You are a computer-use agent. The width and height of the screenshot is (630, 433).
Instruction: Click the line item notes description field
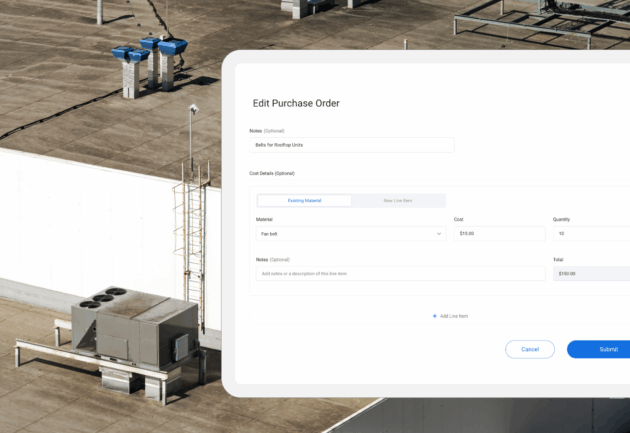pos(351,273)
